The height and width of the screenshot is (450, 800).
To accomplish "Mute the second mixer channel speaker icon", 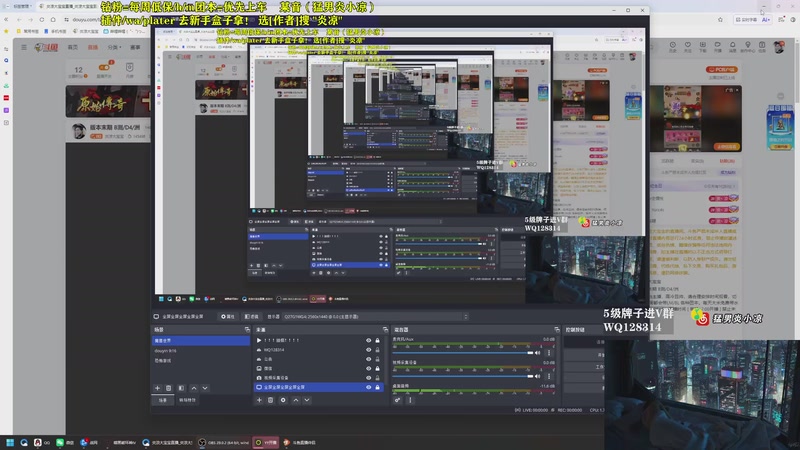I will [537, 376].
